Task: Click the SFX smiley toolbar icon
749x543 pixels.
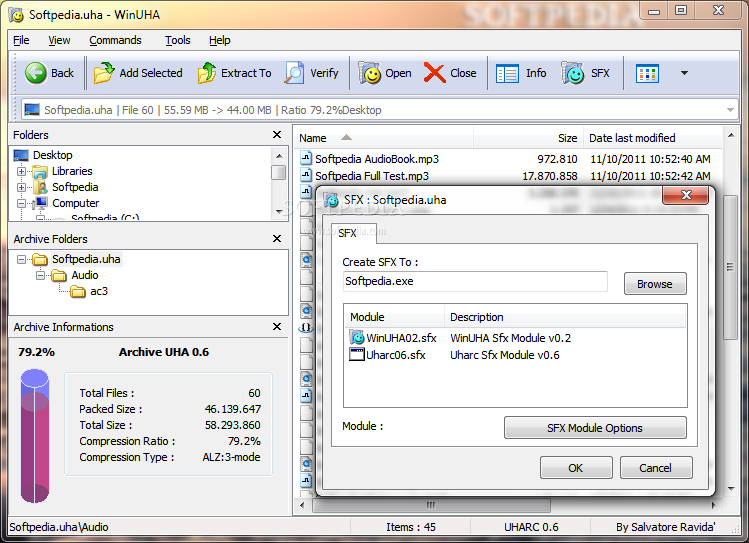Action: 573,73
